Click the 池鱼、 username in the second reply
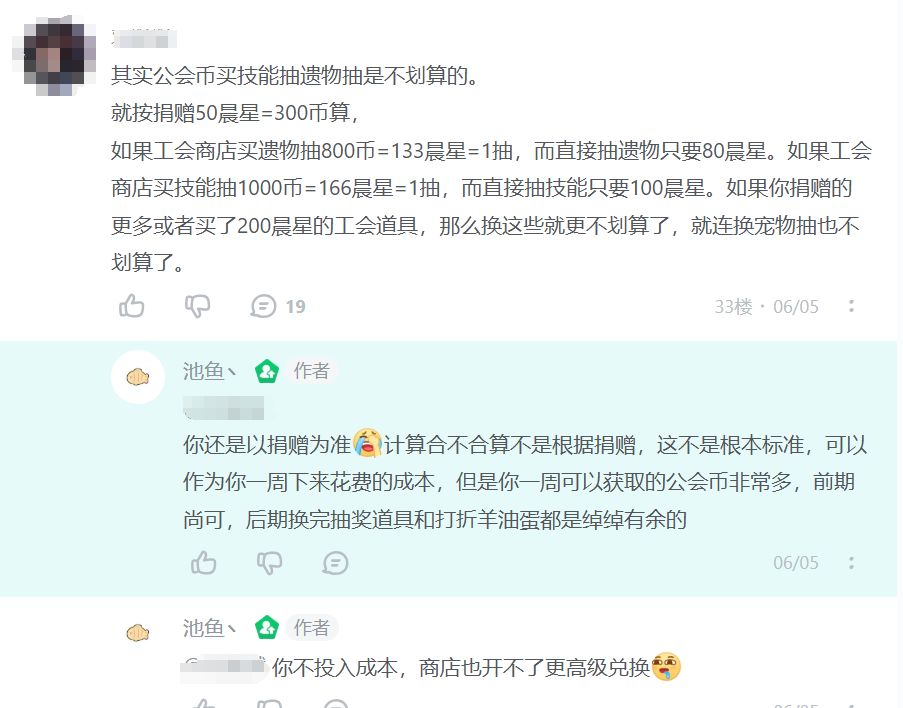This screenshot has height=708, width=903. coord(210,627)
